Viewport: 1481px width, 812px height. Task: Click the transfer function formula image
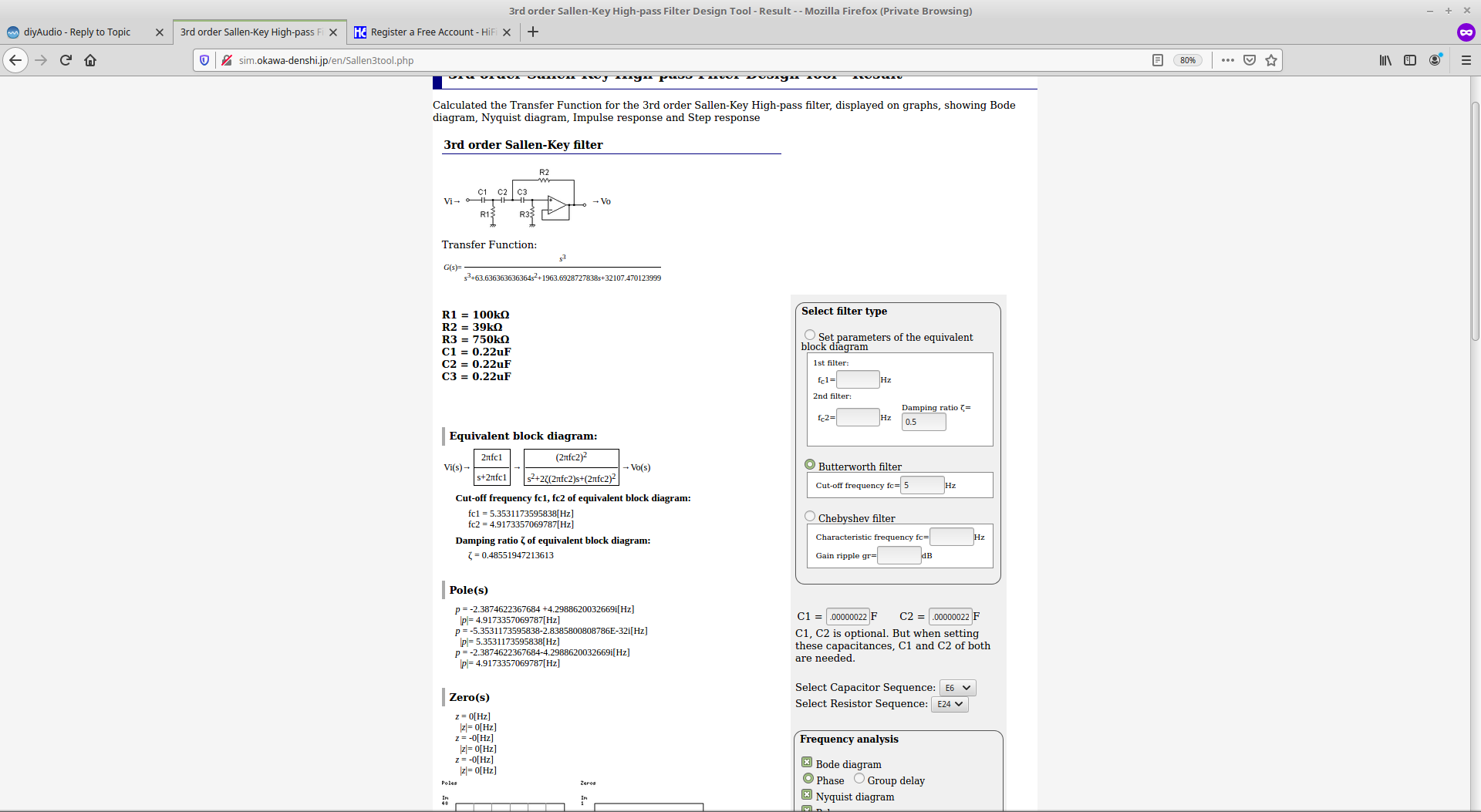pyautogui.click(x=552, y=268)
